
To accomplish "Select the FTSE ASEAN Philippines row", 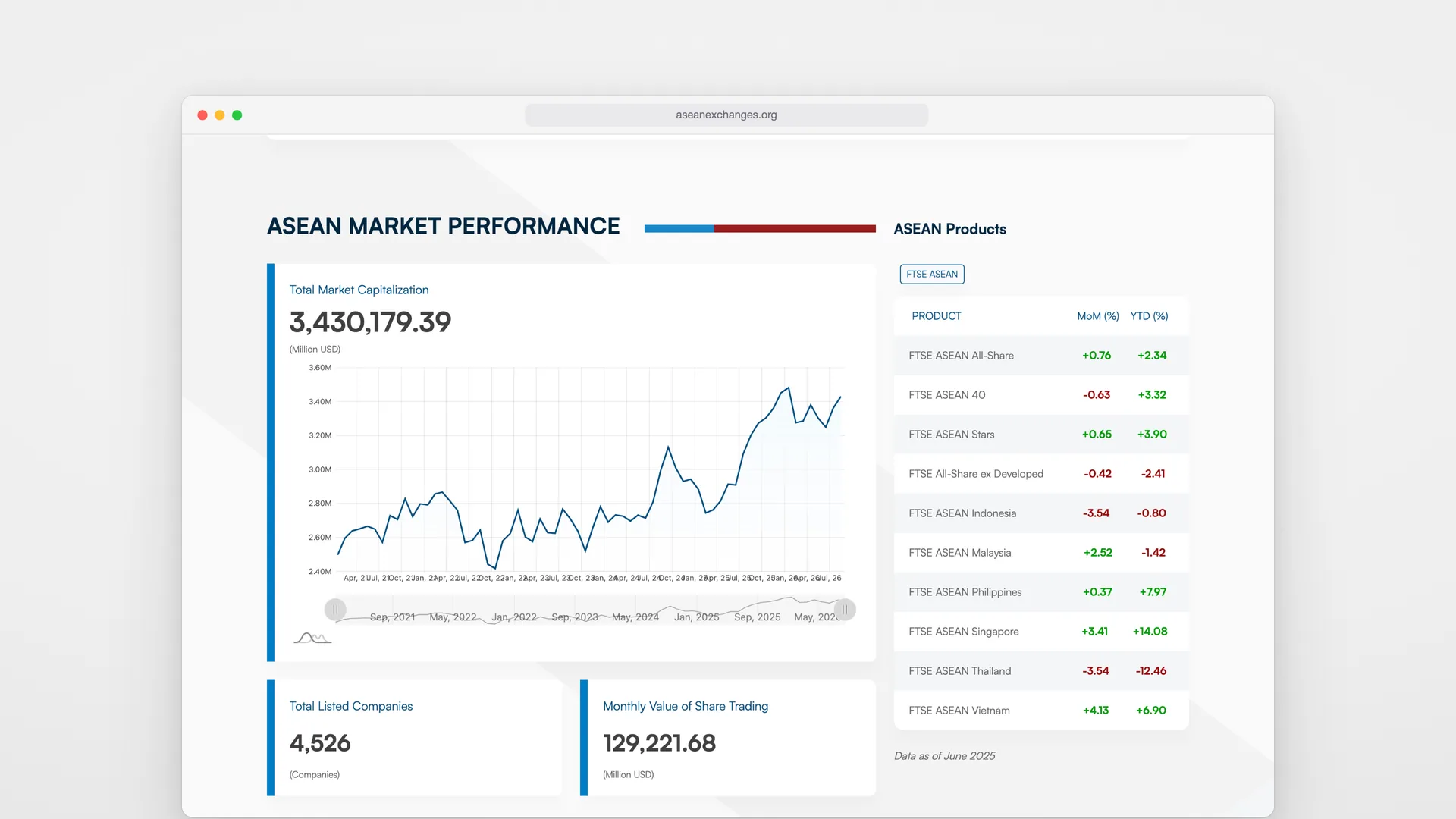I will tap(1041, 592).
